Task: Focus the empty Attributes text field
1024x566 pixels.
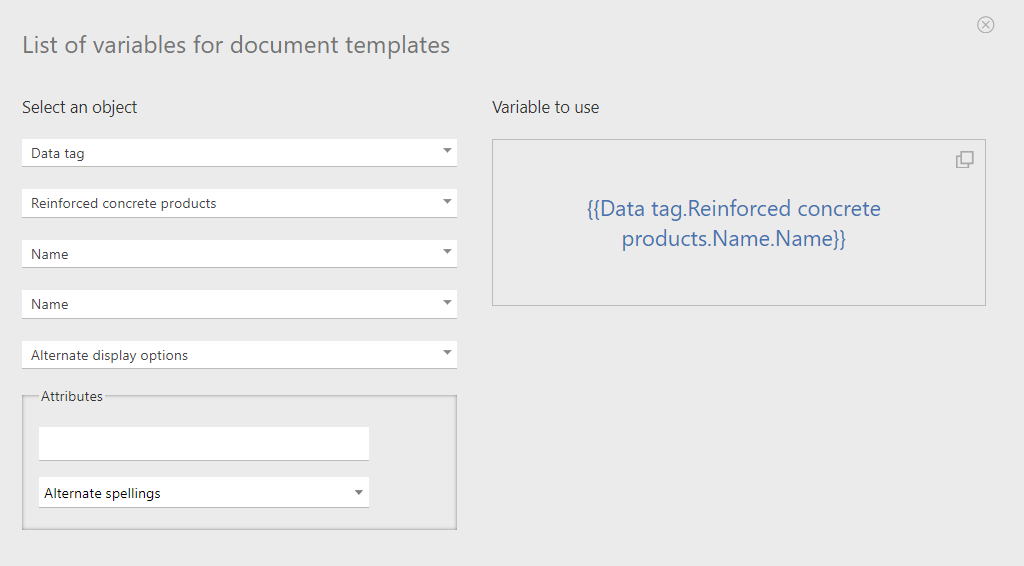Action: point(204,443)
